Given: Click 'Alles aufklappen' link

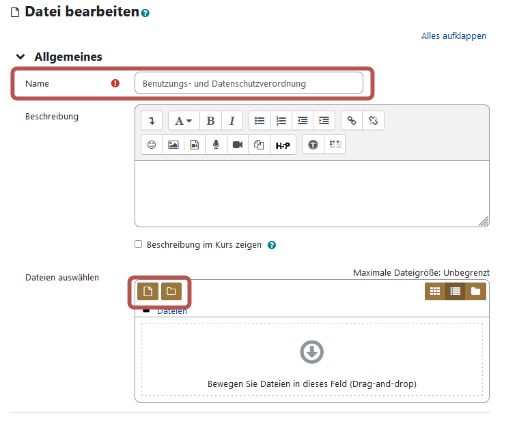Looking at the screenshot, I should pos(454,36).
